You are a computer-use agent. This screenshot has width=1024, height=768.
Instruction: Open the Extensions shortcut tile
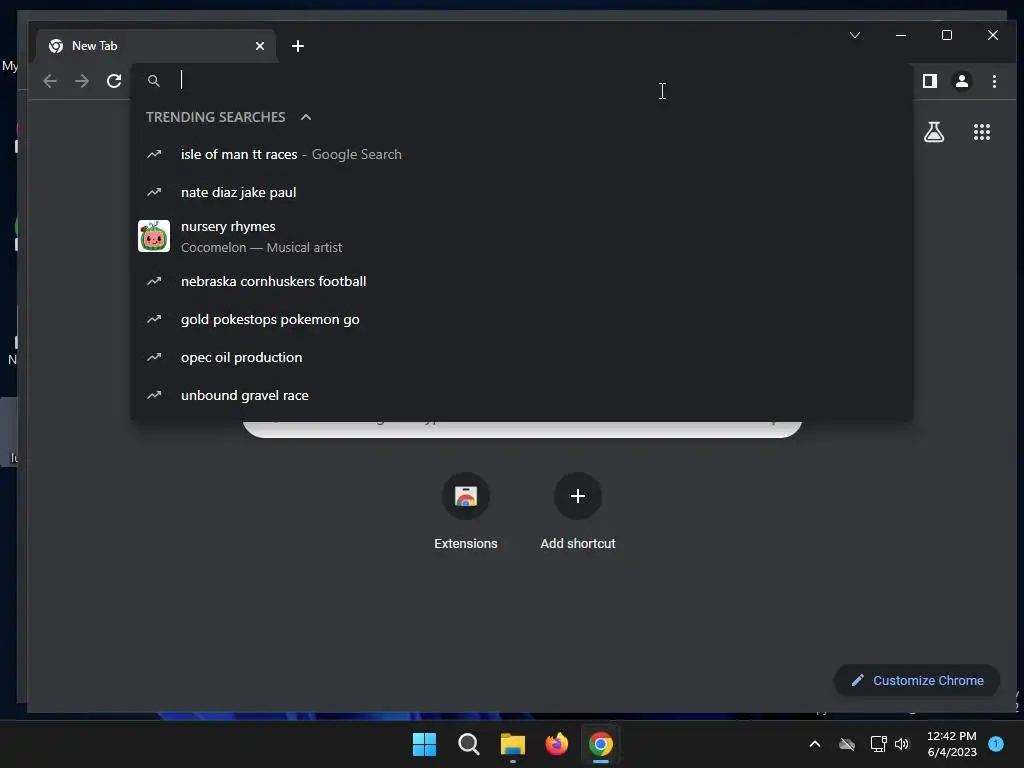(466, 512)
